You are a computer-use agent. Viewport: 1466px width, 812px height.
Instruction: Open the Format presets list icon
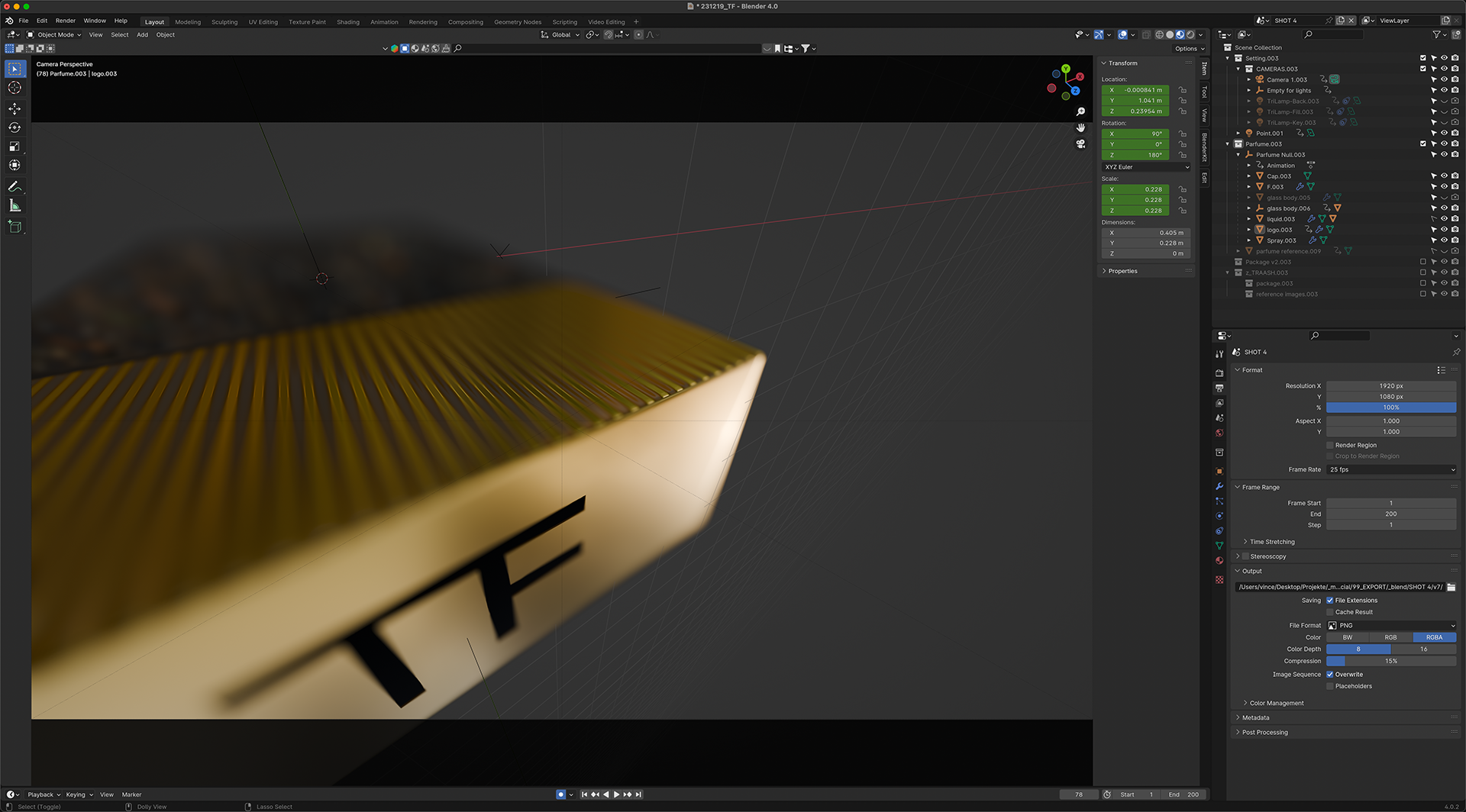pyautogui.click(x=1441, y=370)
